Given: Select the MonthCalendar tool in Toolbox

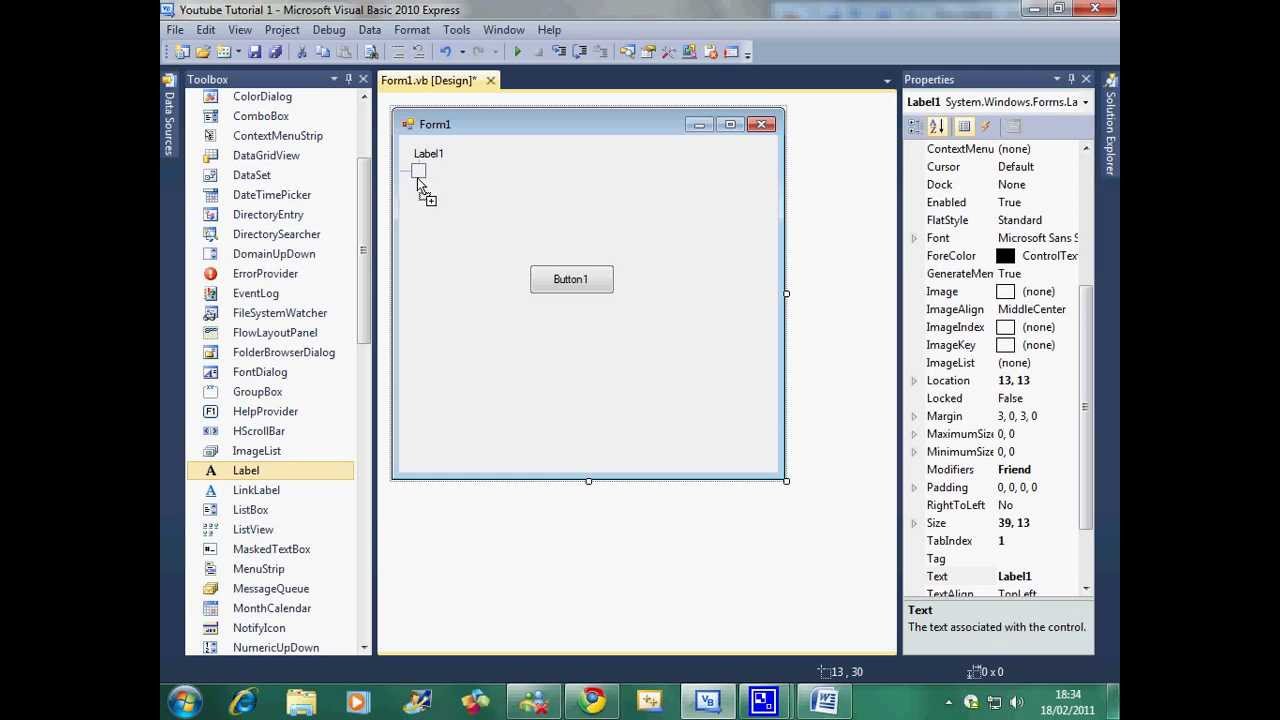Looking at the screenshot, I should tap(270, 608).
